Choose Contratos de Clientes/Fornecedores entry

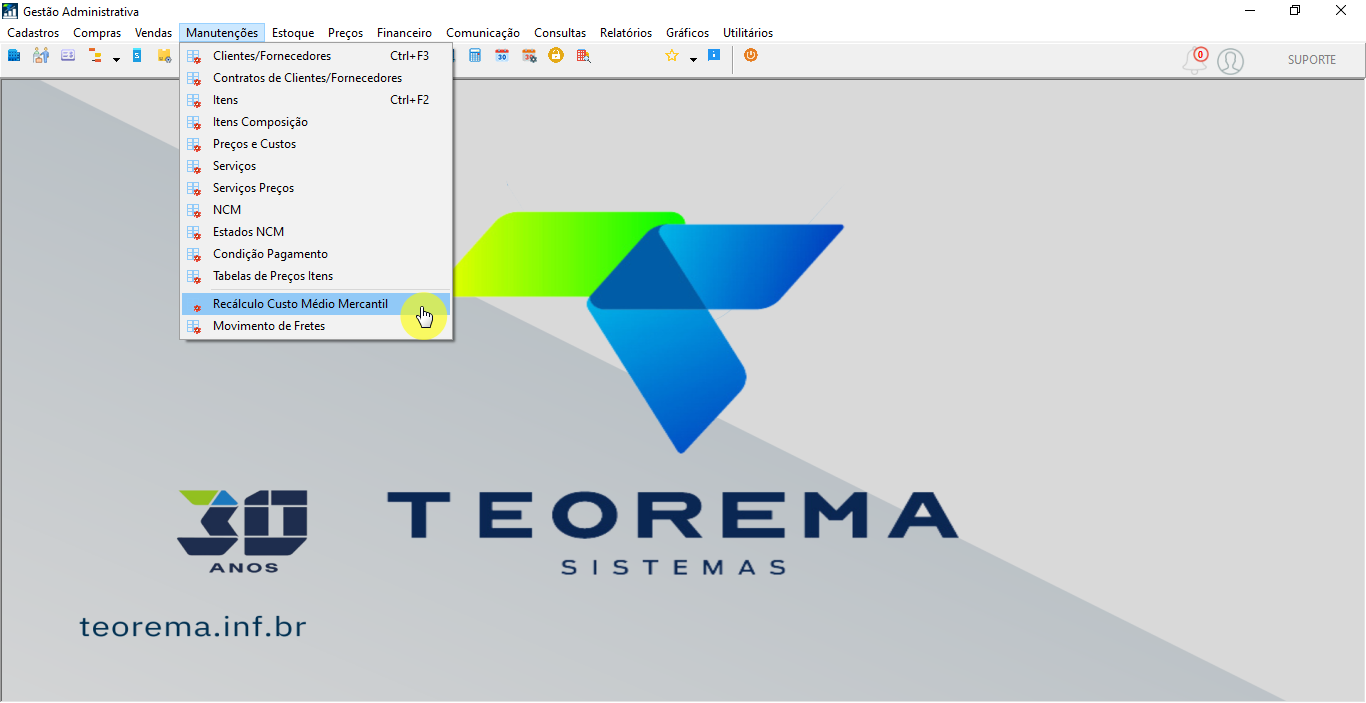(316, 78)
